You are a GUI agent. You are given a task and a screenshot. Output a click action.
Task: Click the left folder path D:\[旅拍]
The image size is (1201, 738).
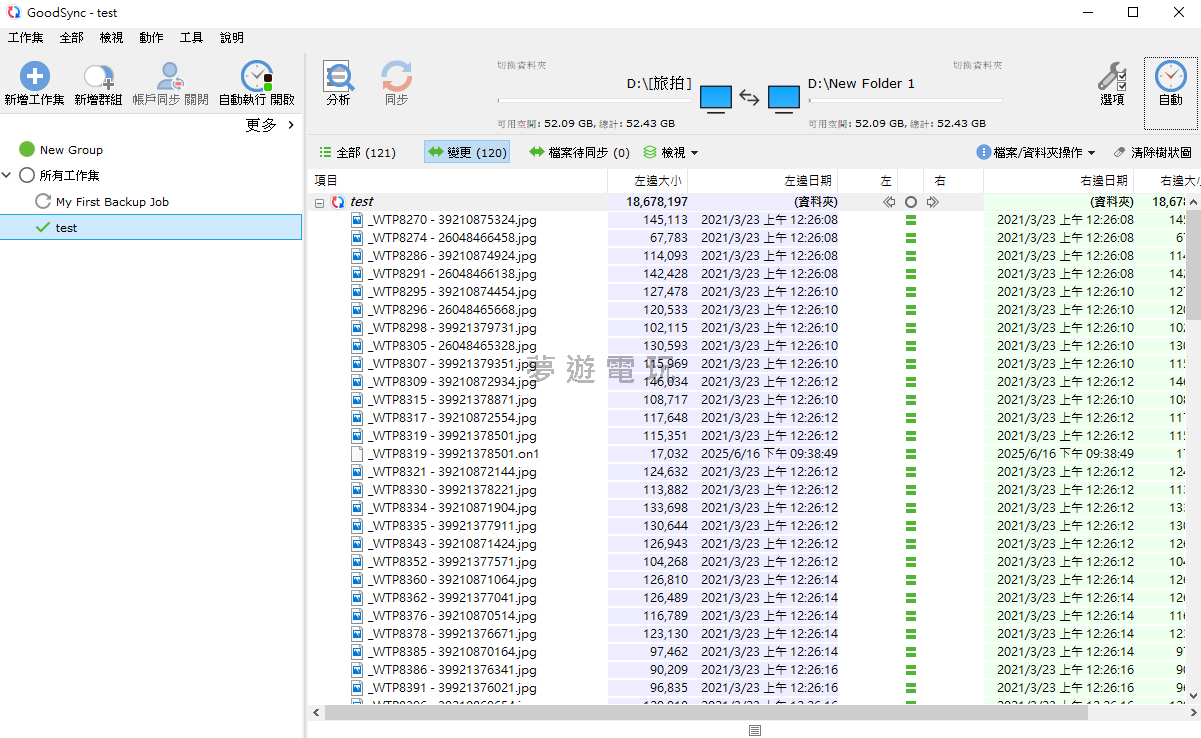click(659, 84)
